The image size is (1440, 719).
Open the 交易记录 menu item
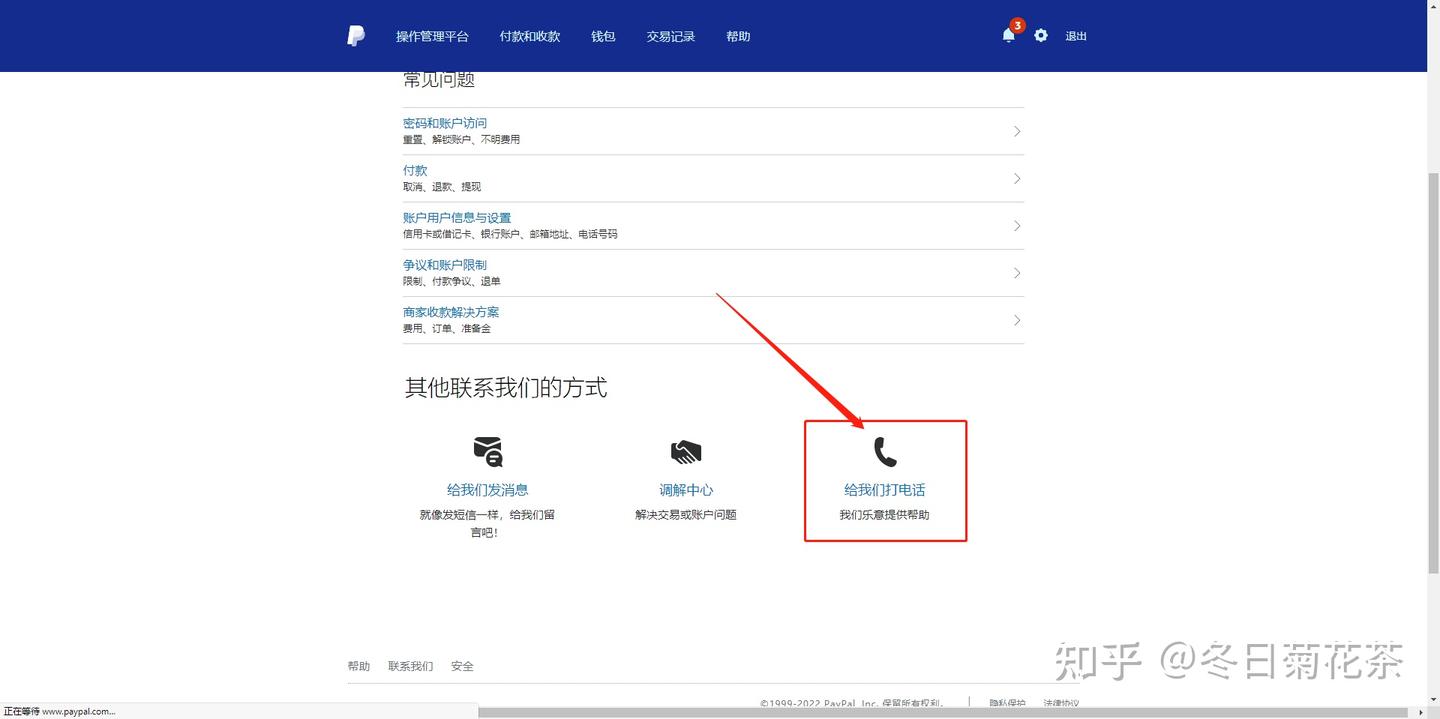(x=670, y=36)
